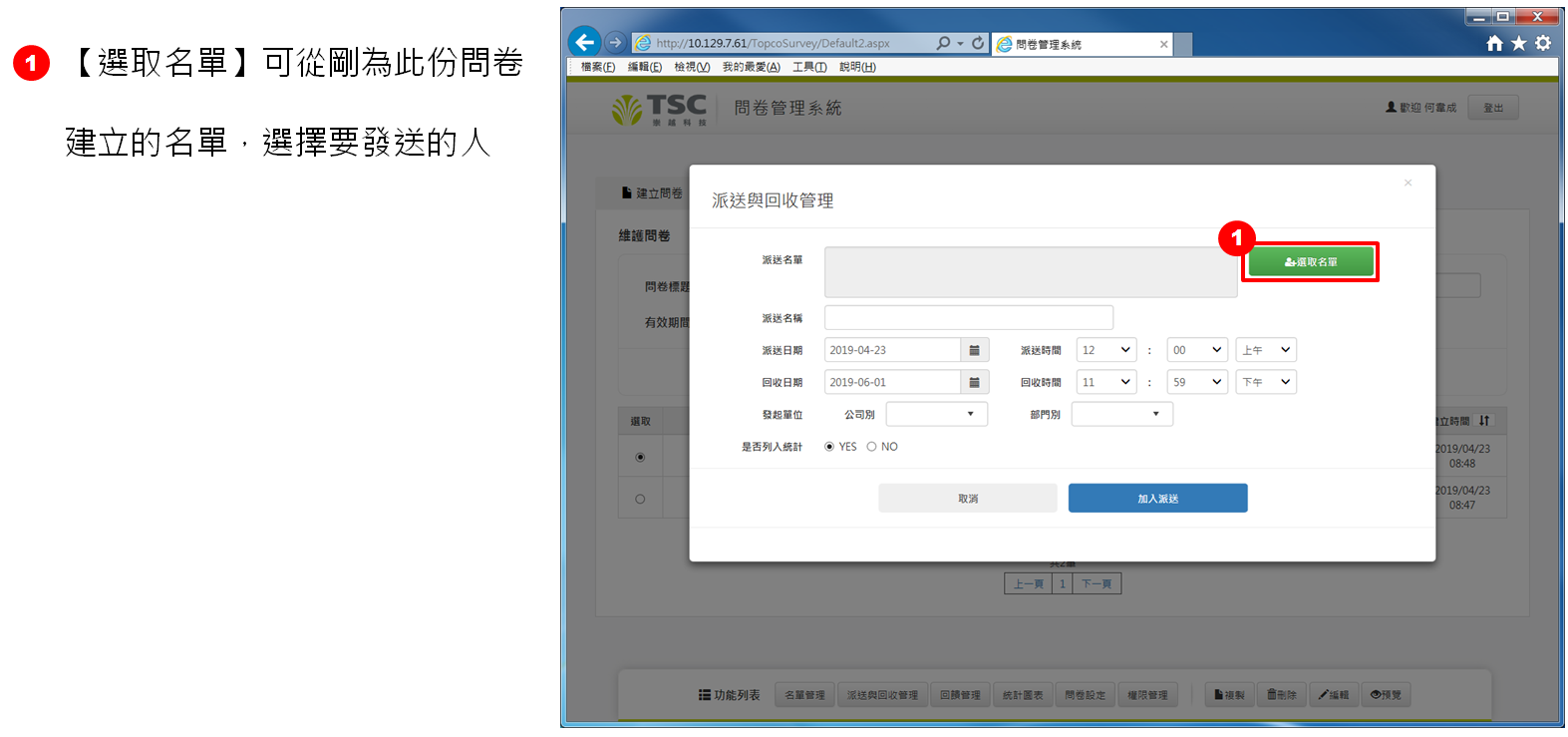Click the green 選取名單 button

[x=1311, y=262]
